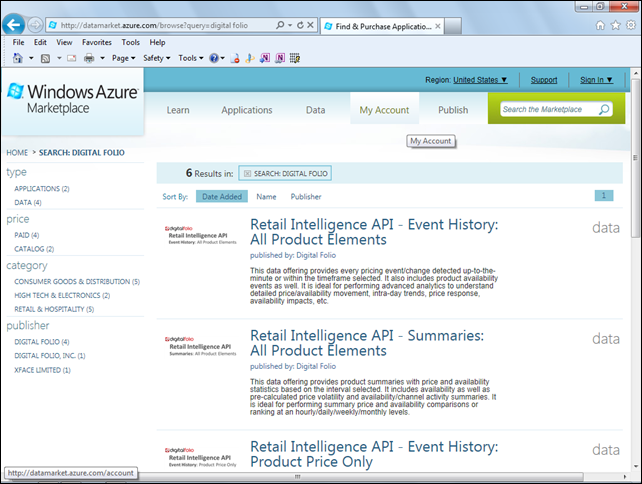Screen dimensions: 642x484
Task: Click the Home page icon in command bar
Action: tap(18, 58)
